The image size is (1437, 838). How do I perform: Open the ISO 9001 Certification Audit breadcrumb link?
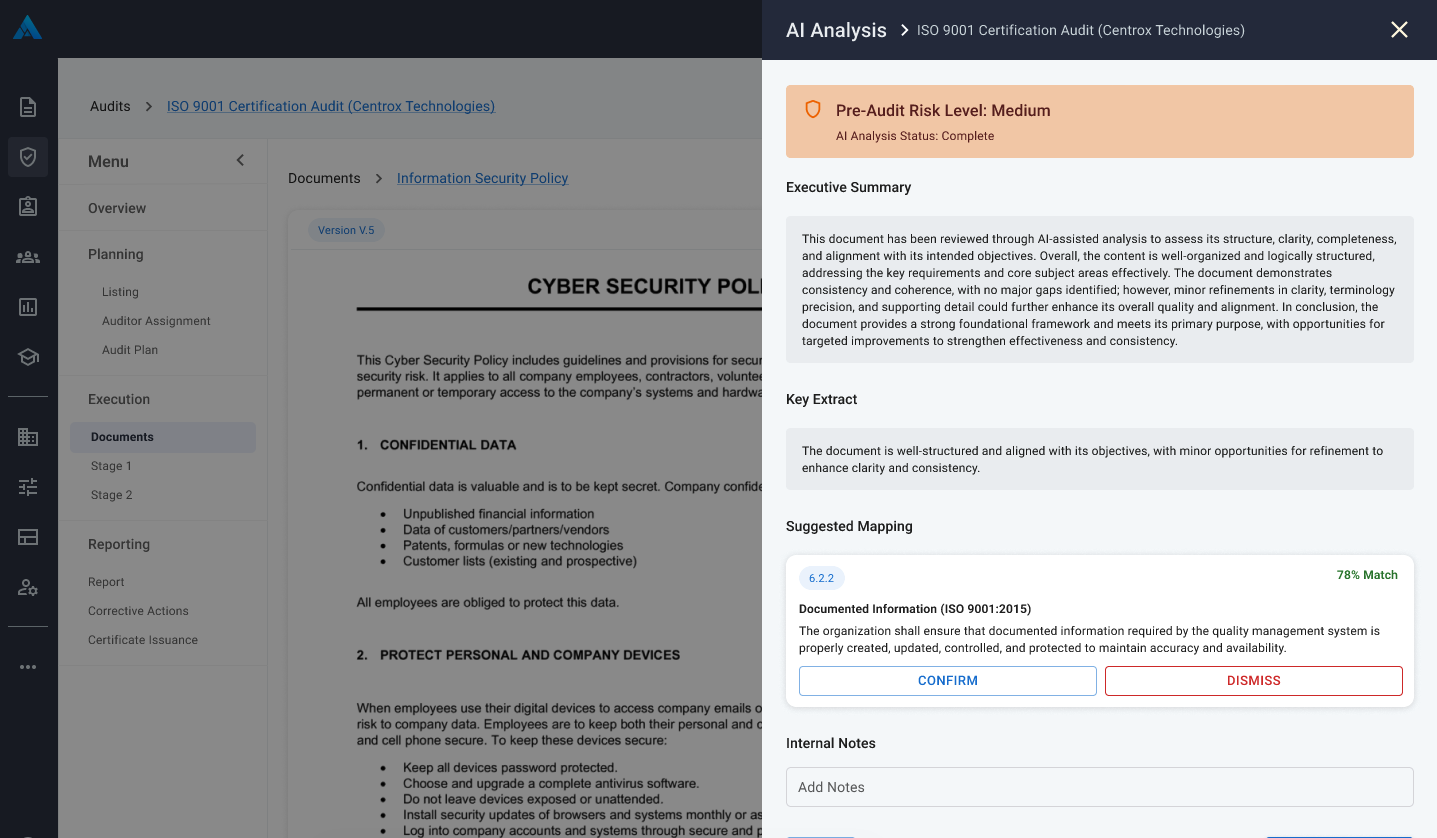click(331, 106)
